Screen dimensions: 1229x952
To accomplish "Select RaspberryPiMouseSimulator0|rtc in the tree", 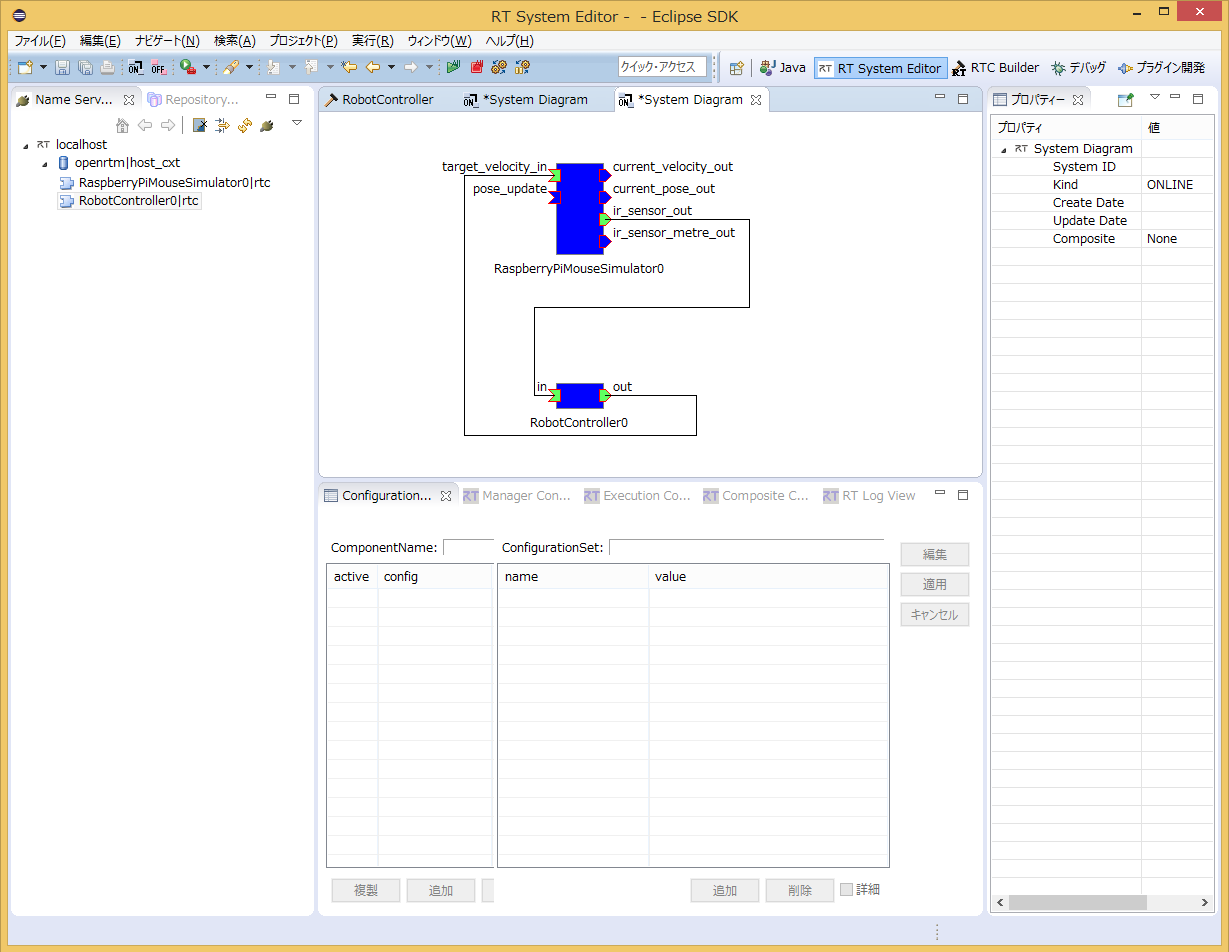I will [x=174, y=183].
